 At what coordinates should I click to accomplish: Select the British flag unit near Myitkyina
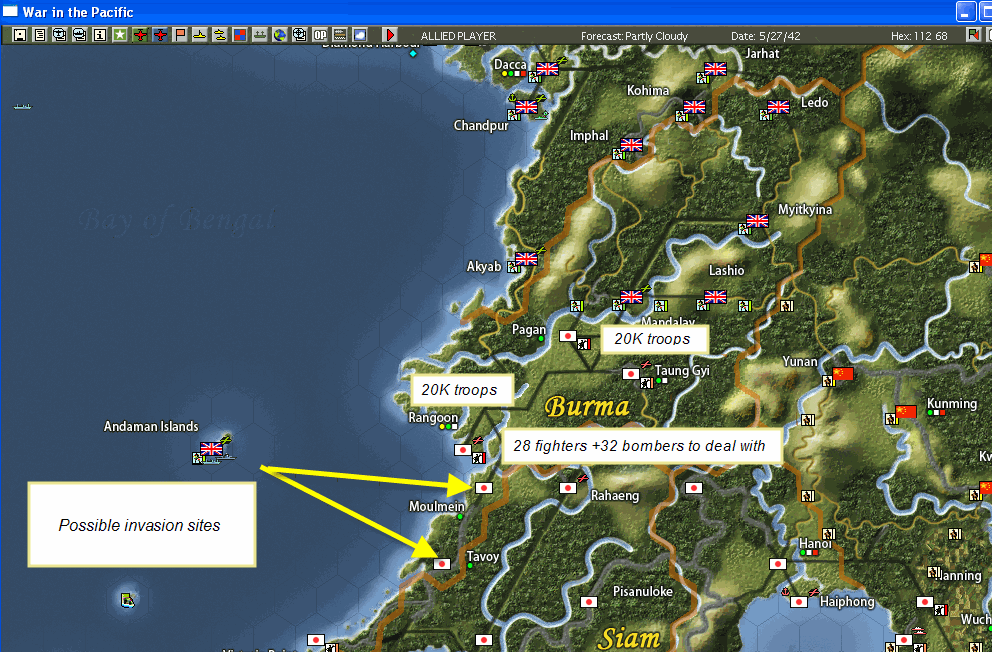(x=757, y=221)
